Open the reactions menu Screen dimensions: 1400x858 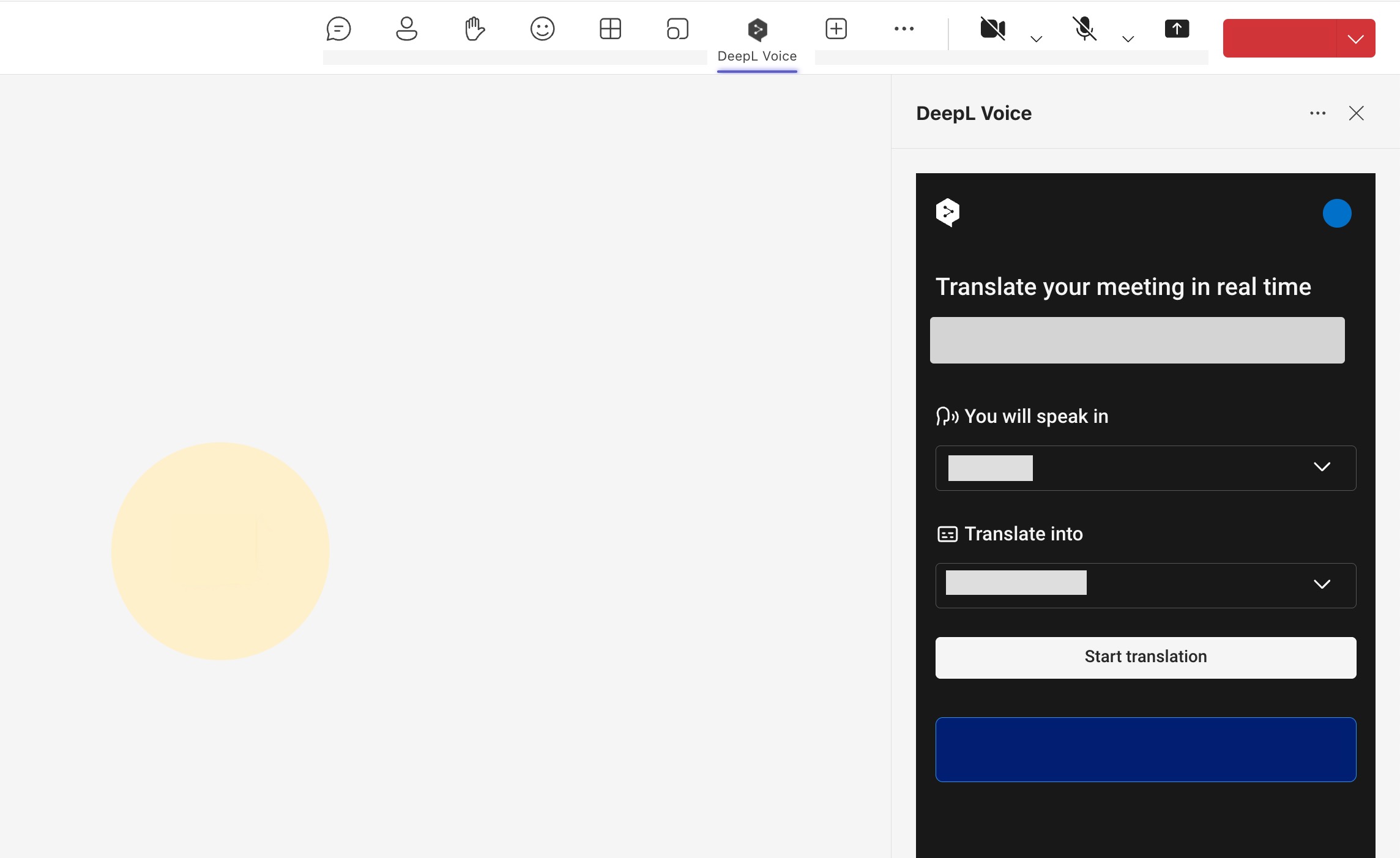pos(542,28)
